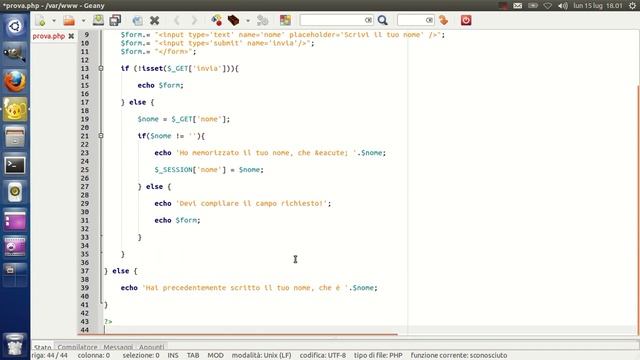The image size is (640, 360).
Task: Save the current file
Action: pyautogui.click(x=98, y=20)
